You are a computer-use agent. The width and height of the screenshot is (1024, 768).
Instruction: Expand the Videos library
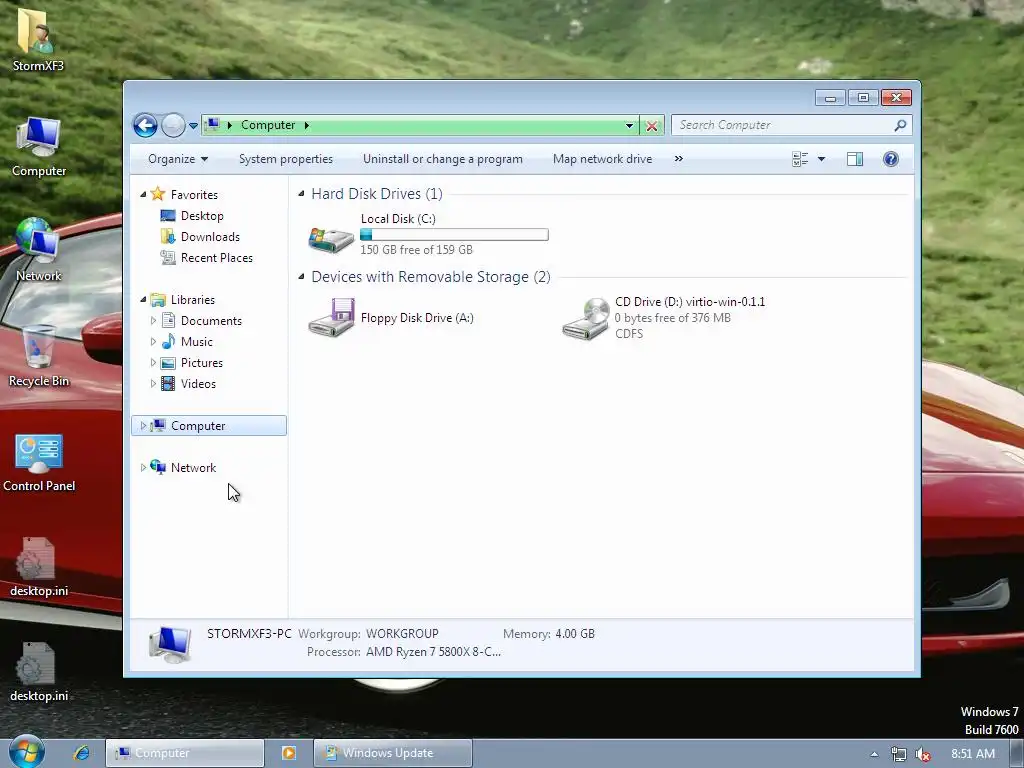(x=153, y=383)
